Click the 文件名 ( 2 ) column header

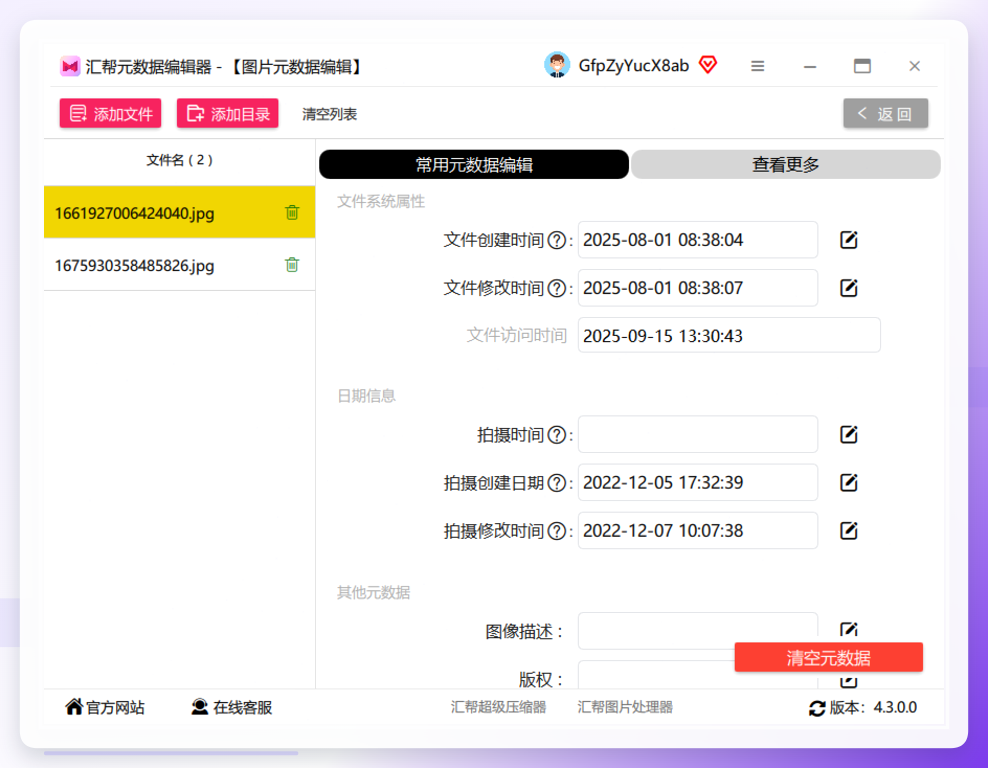[180, 160]
